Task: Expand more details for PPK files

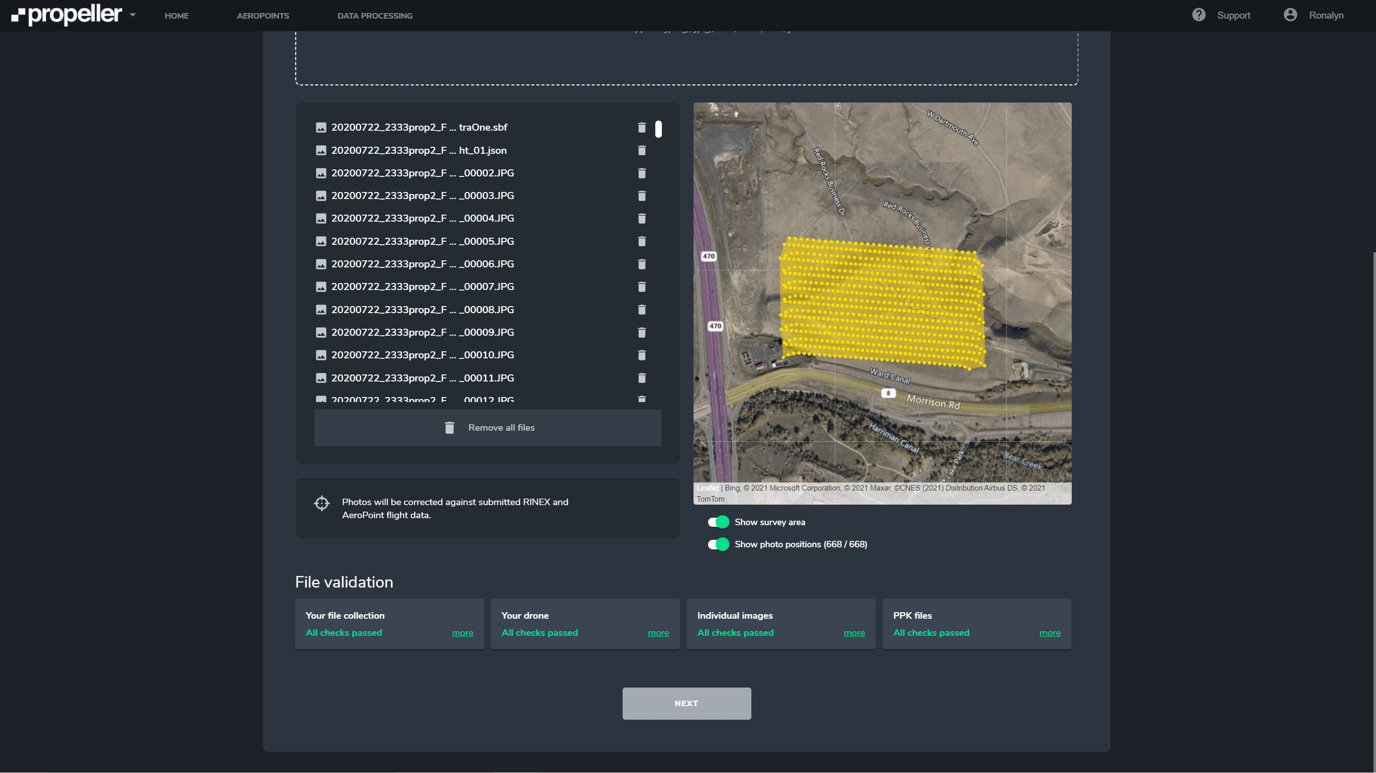Action: [x=1049, y=633]
